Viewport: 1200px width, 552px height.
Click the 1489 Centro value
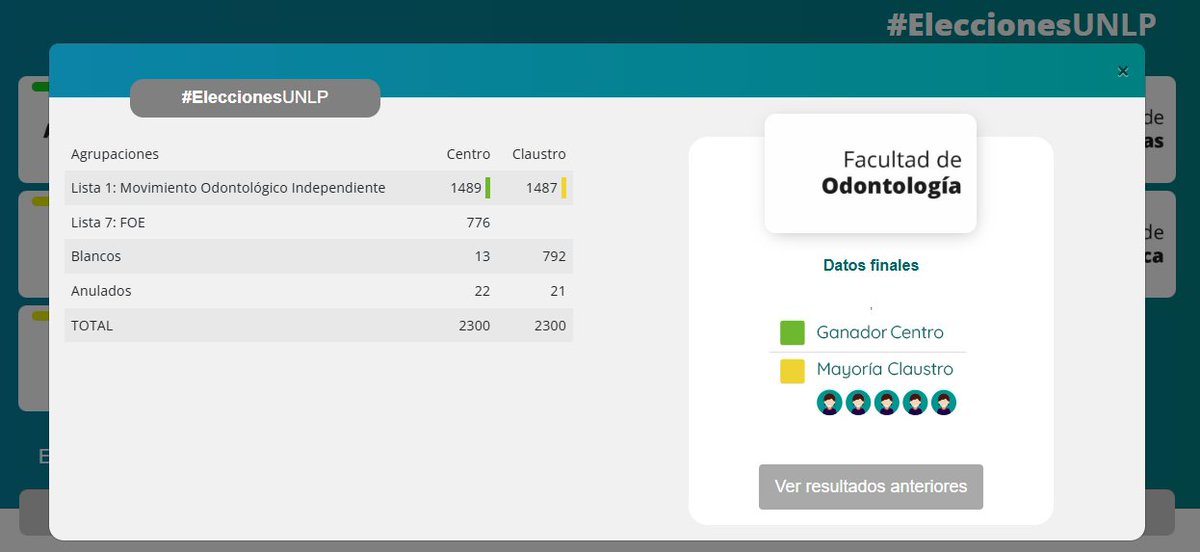pos(465,188)
